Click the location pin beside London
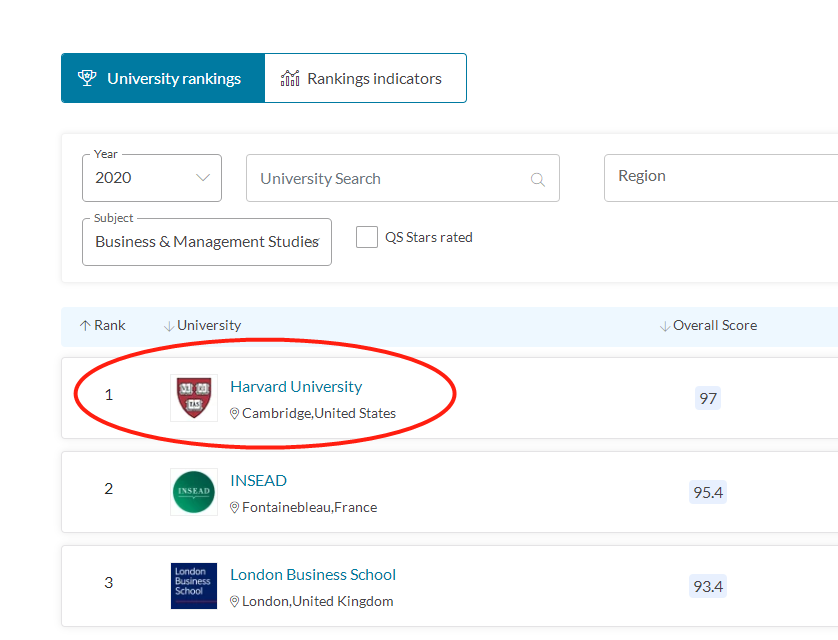 (x=235, y=602)
